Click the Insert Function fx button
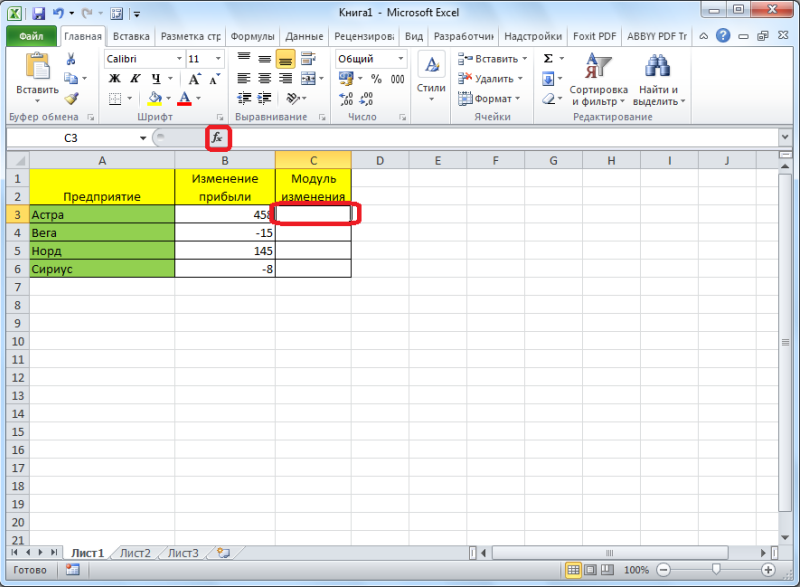Image resolution: width=800 pixels, height=587 pixels. click(x=218, y=138)
